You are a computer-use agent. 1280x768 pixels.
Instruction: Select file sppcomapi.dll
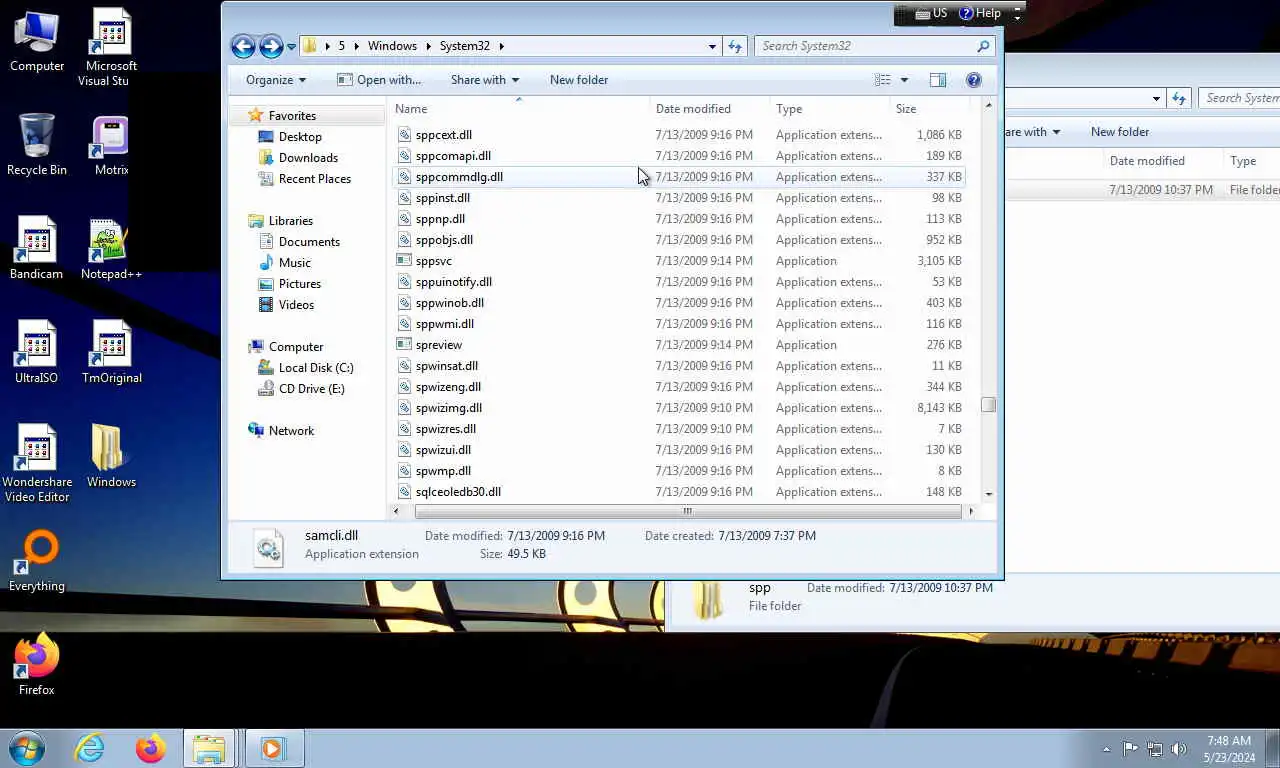click(x=453, y=156)
